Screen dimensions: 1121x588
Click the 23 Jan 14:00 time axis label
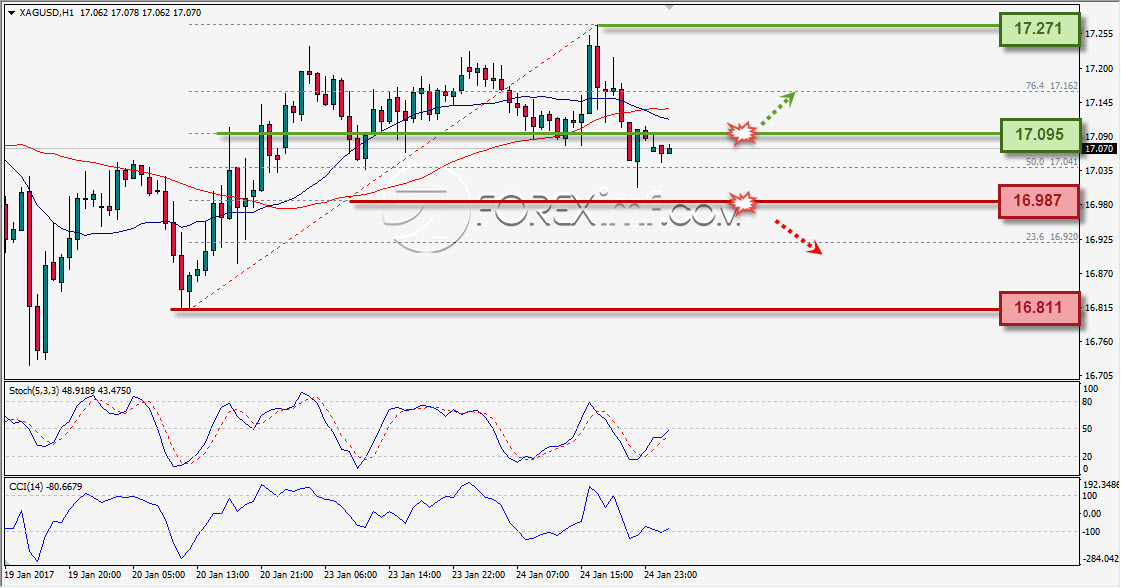415,574
